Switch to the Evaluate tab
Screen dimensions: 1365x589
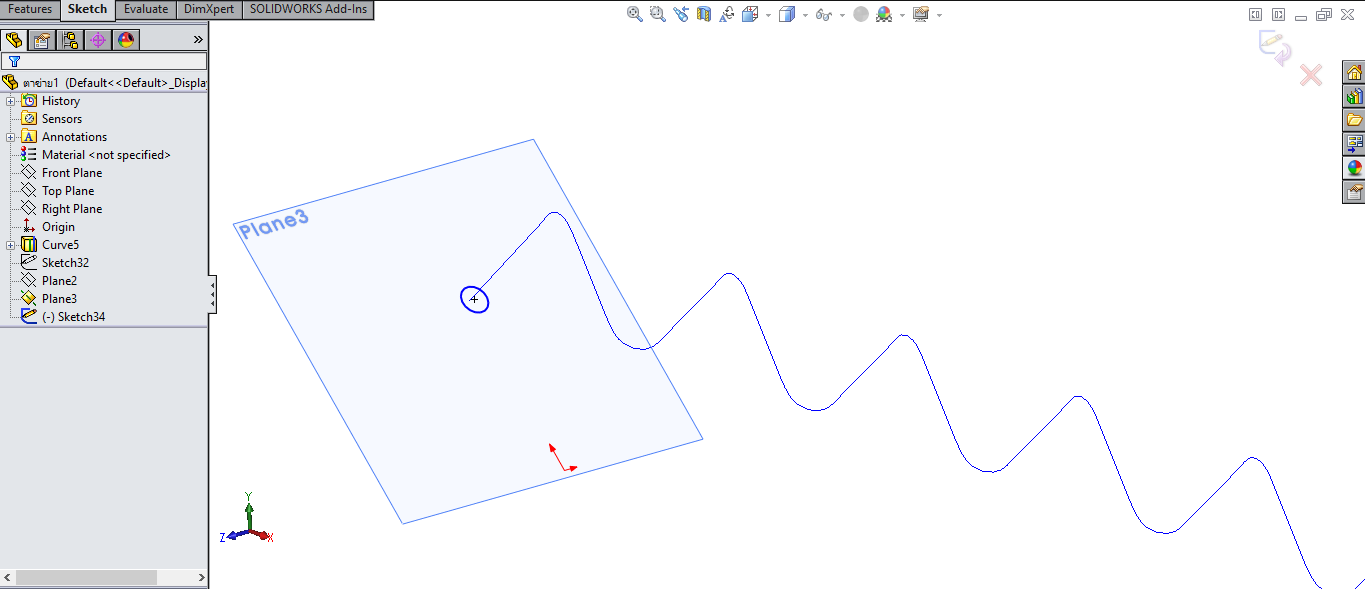145,10
